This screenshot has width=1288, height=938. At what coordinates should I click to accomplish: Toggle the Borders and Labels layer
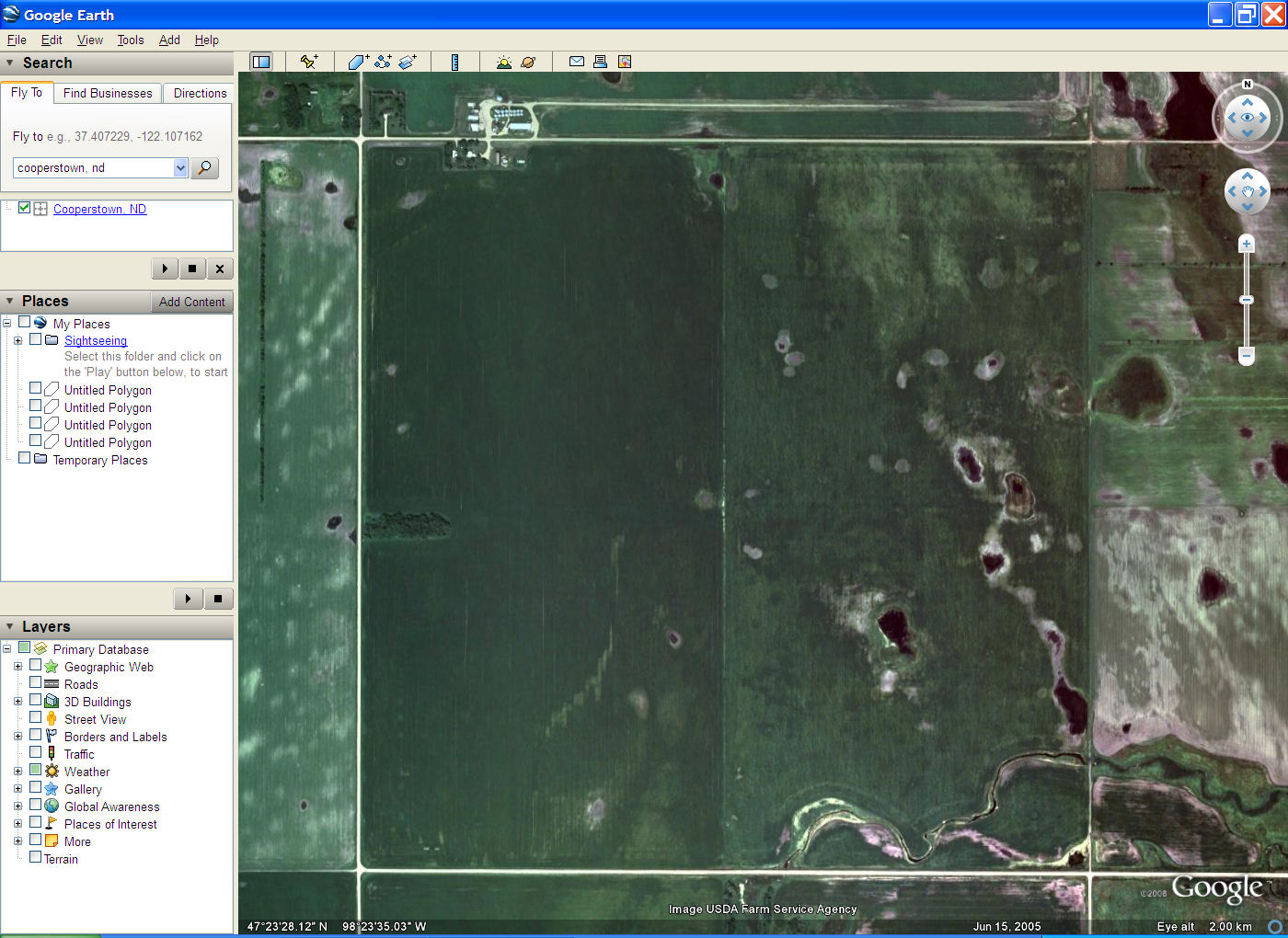[x=36, y=735]
